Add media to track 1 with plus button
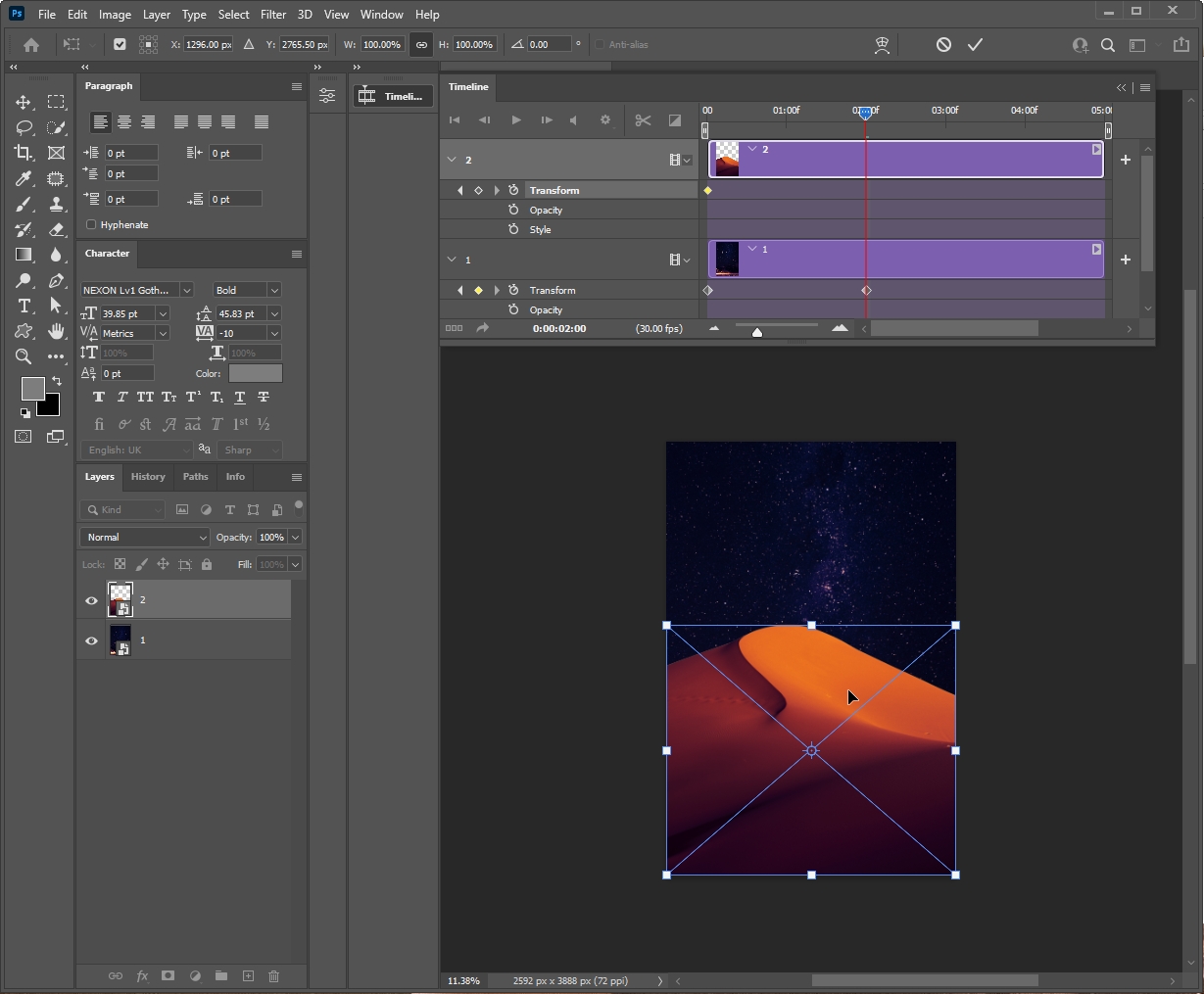This screenshot has width=1204, height=994. tap(1126, 260)
